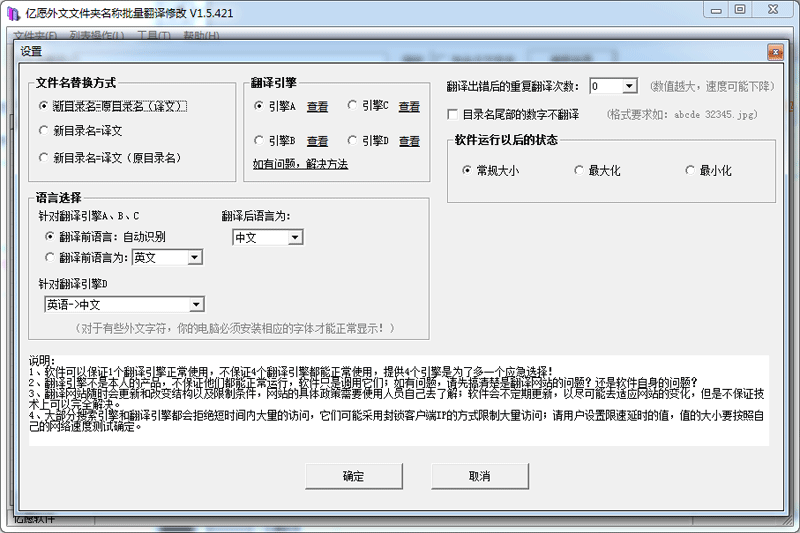Expand the retry count 重复翻译次数 dropdown

(629, 87)
